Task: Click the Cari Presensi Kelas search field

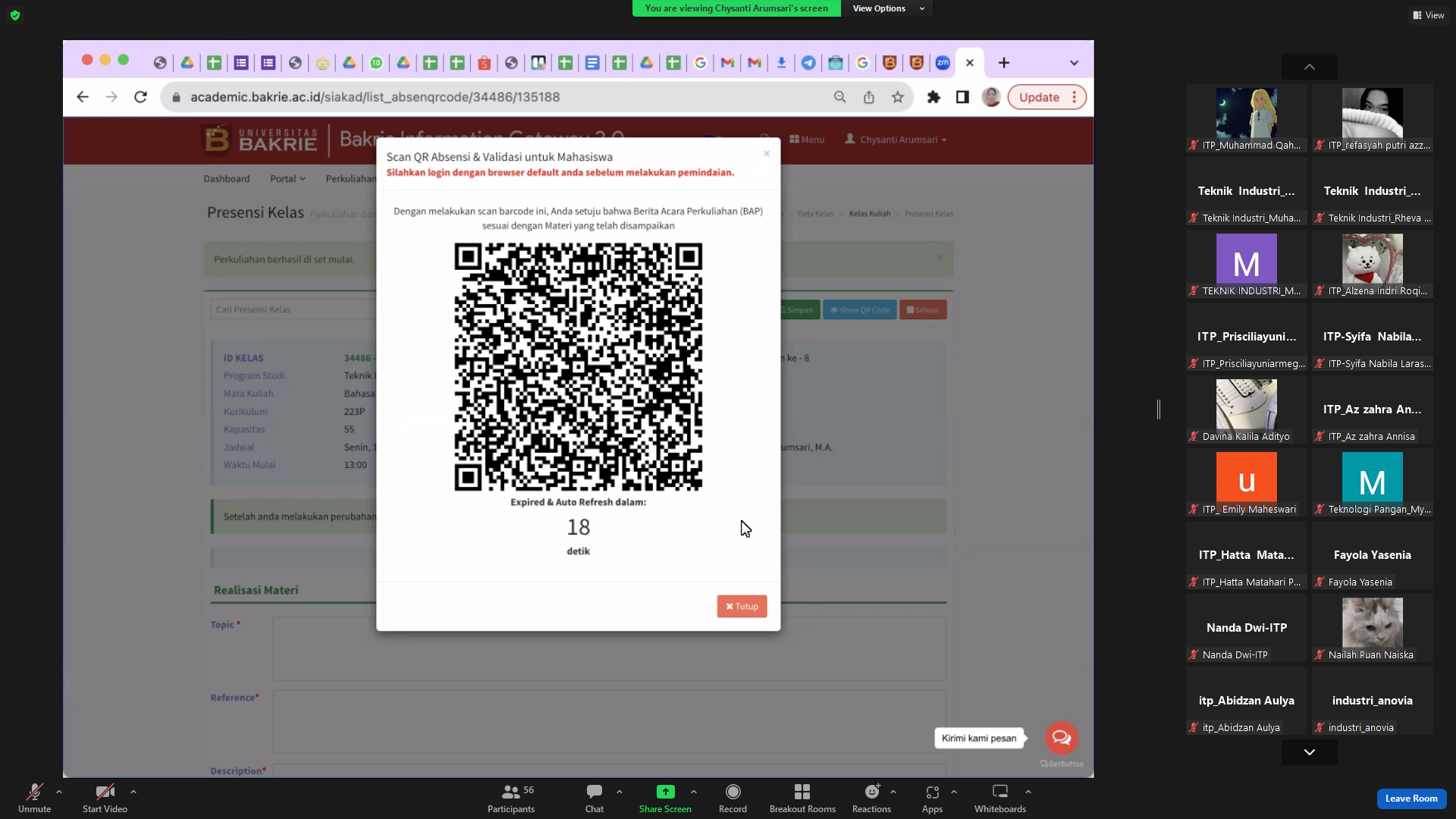Action: click(293, 309)
